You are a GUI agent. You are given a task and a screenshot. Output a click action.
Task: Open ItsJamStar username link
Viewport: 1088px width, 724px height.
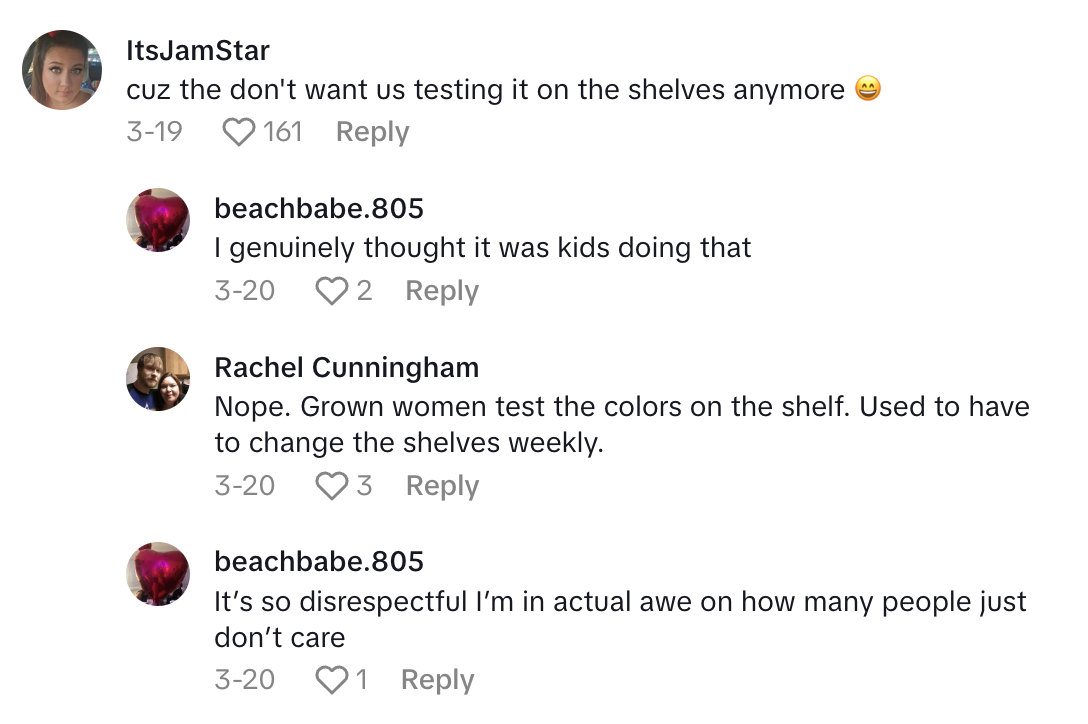click(198, 50)
